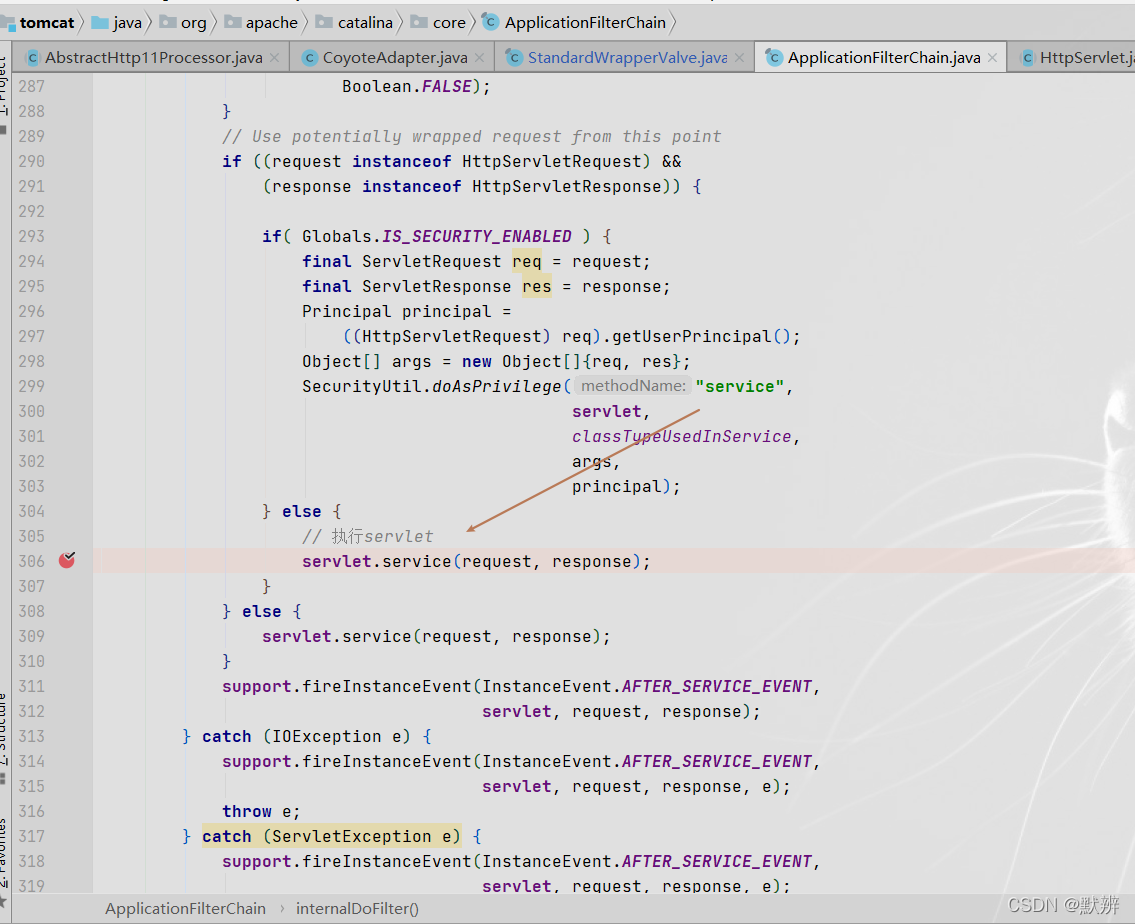This screenshot has height=924, width=1135.
Task: Click the core folder icon in breadcrumb
Action: pos(419,22)
